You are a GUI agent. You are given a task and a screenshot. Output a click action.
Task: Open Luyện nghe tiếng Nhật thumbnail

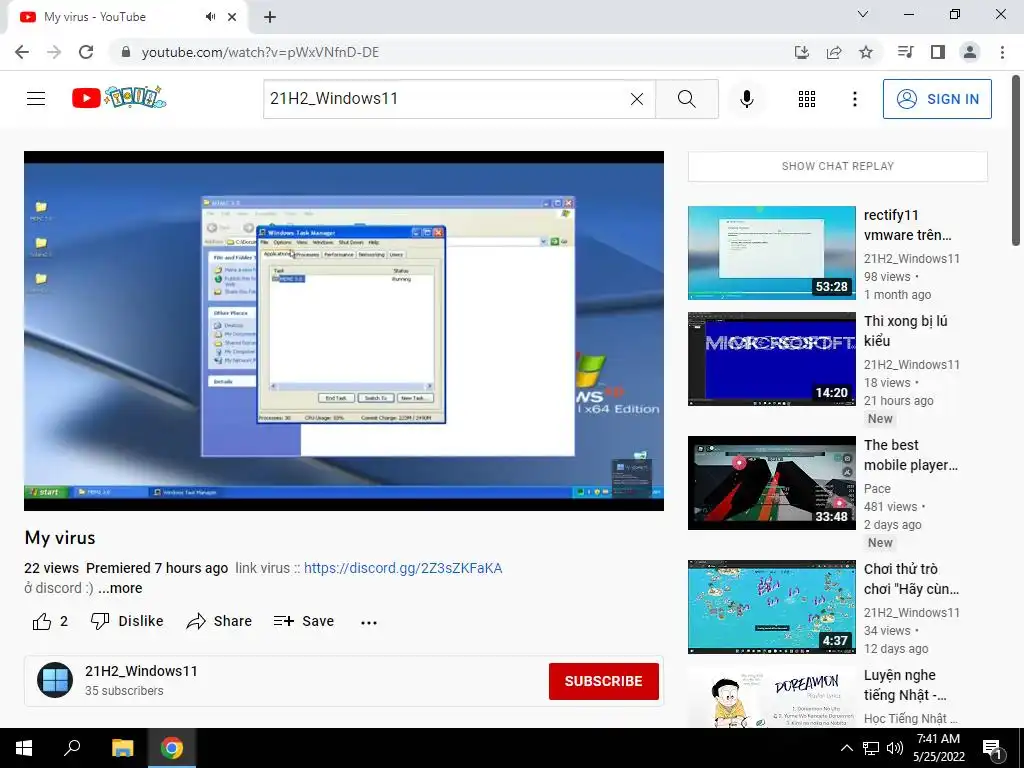point(771,697)
